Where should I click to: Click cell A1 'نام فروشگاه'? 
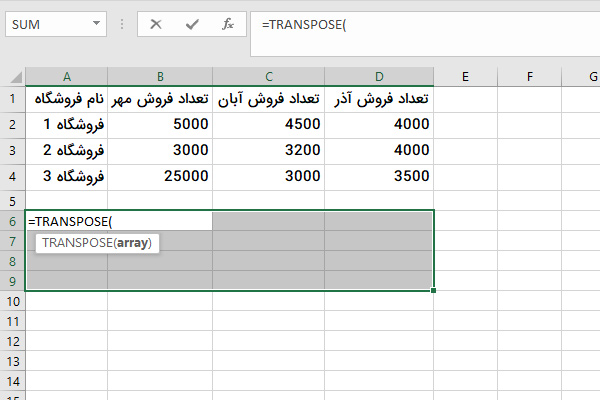tap(67, 100)
